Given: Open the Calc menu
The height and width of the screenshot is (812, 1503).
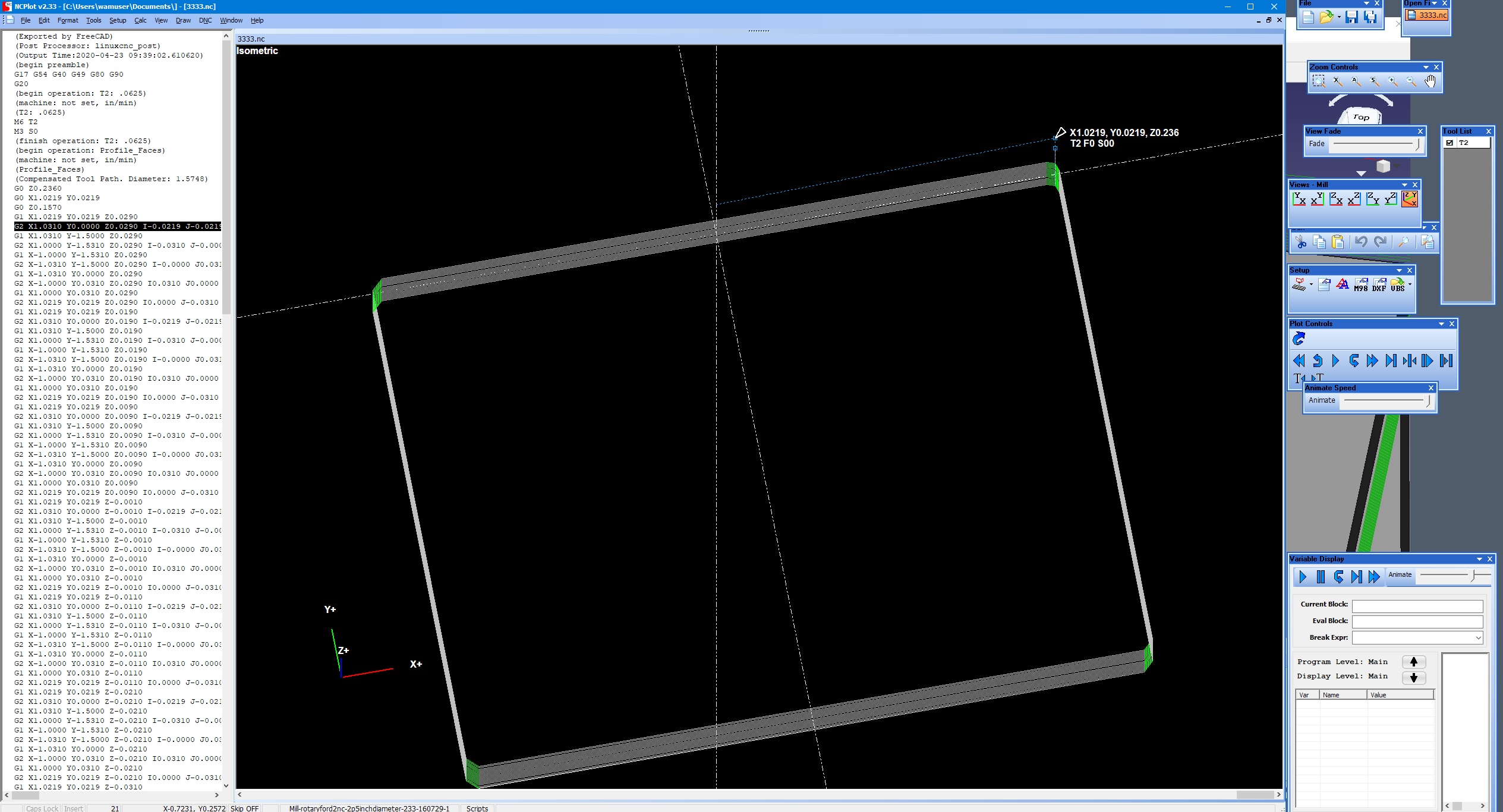Looking at the screenshot, I should click(140, 20).
